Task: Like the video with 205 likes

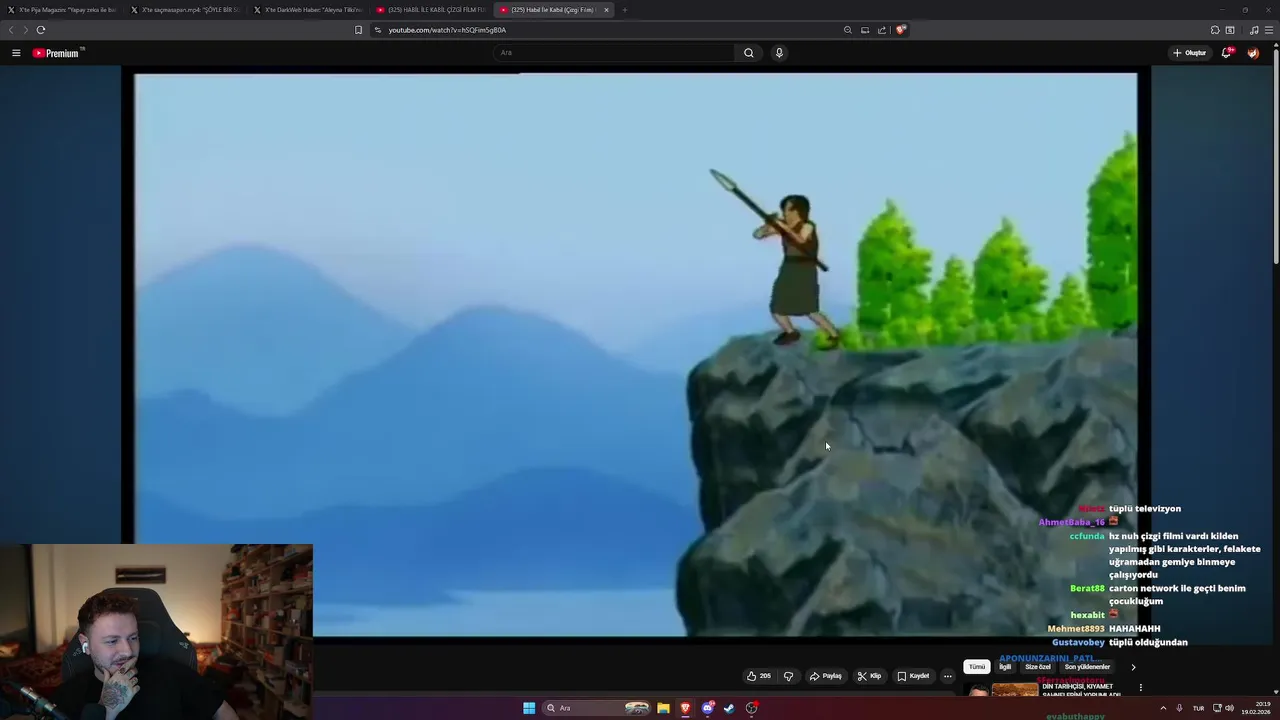Action: (759, 676)
